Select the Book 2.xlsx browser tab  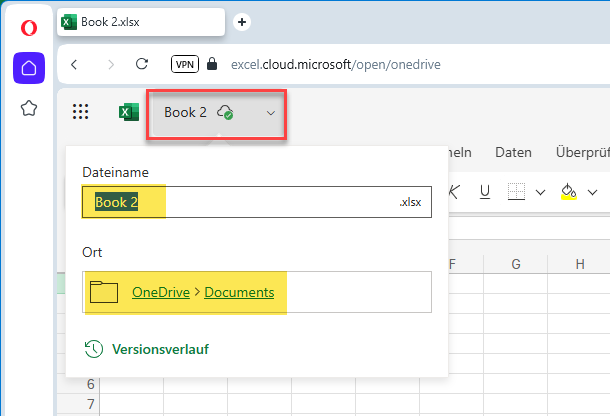141,22
